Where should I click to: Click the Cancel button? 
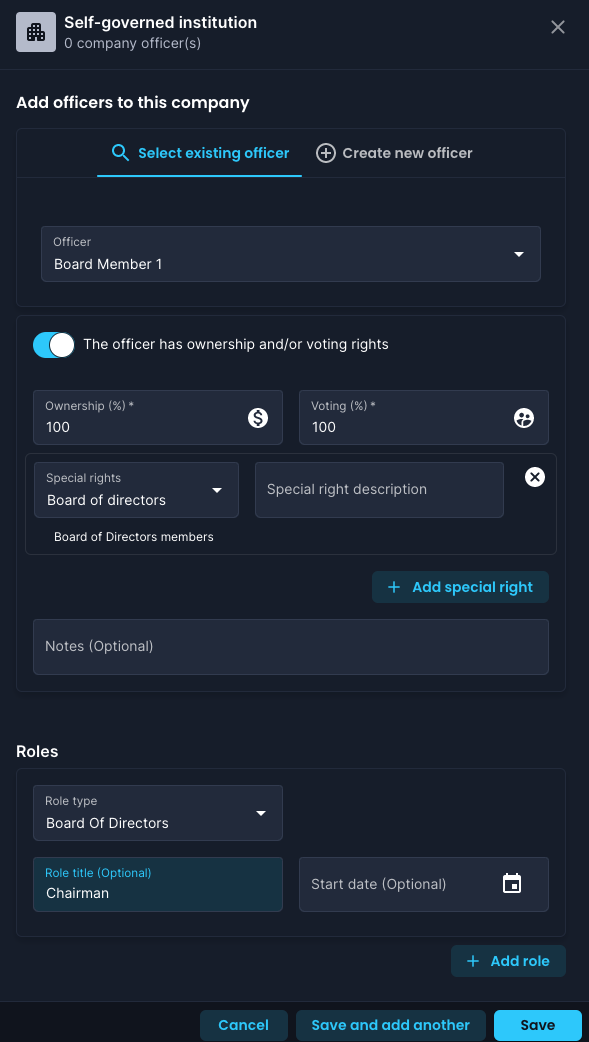tap(243, 1025)
